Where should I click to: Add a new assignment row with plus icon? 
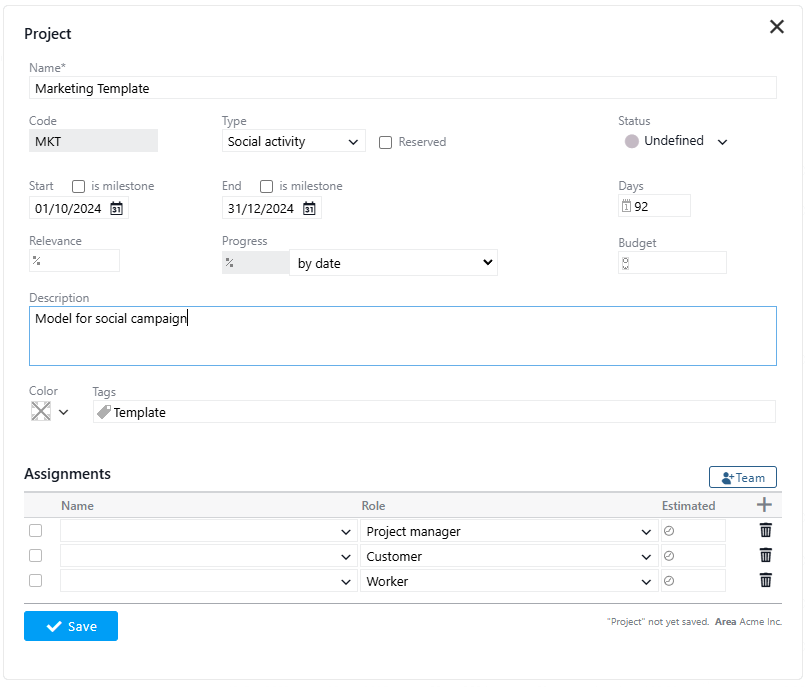click(x=764, y=505)
